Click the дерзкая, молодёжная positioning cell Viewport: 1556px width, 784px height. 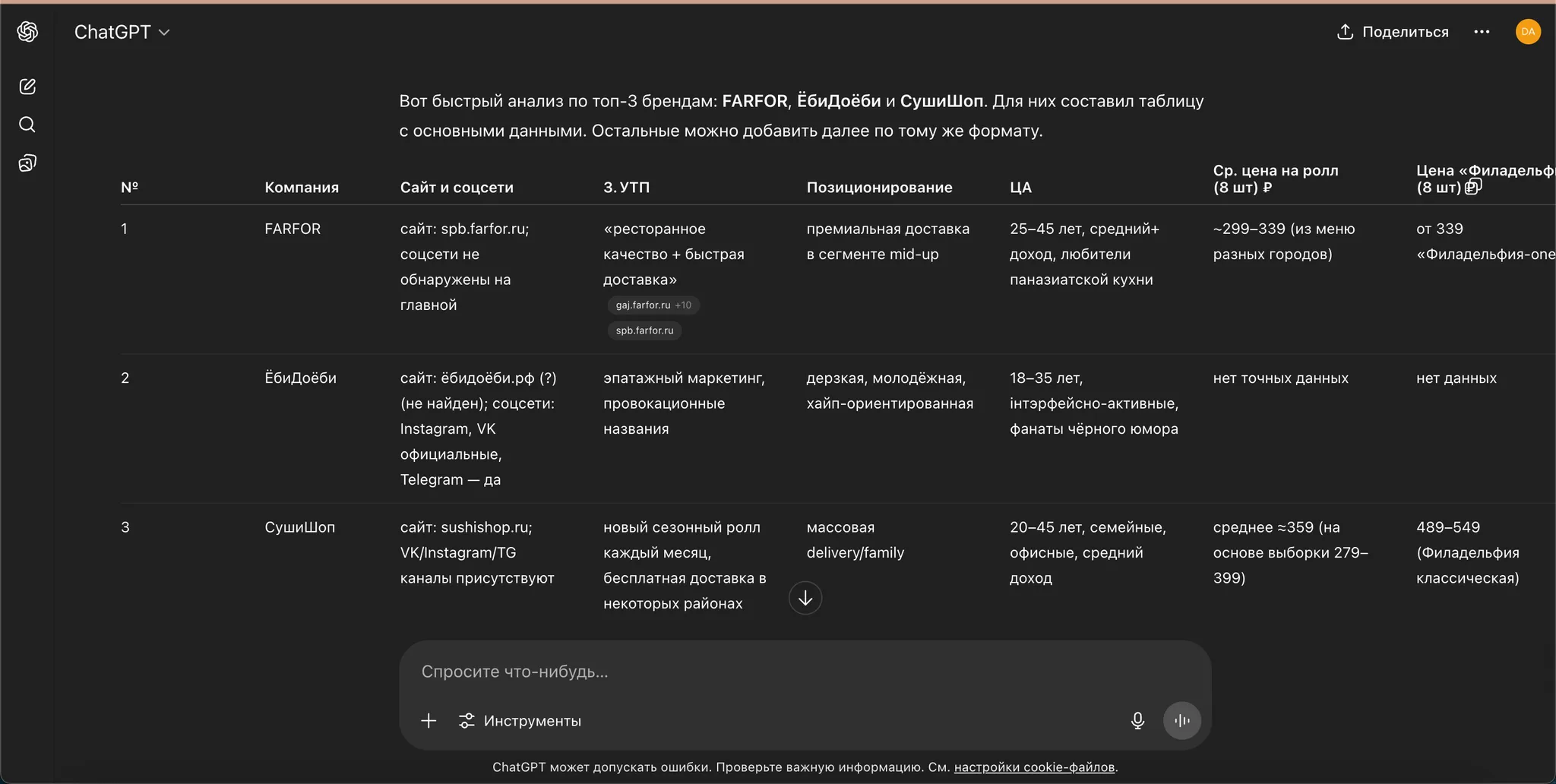pyautogui.click(x=890, y=390)
